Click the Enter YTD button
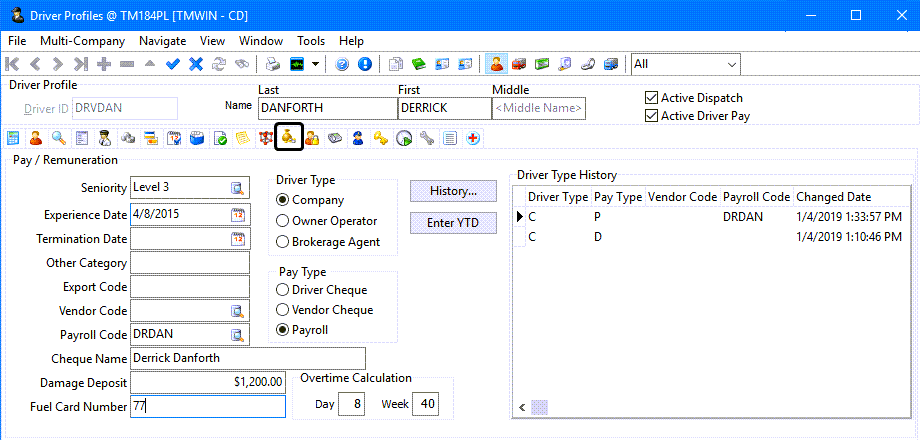This screenshot has height=440, width=920. [453, 222]
